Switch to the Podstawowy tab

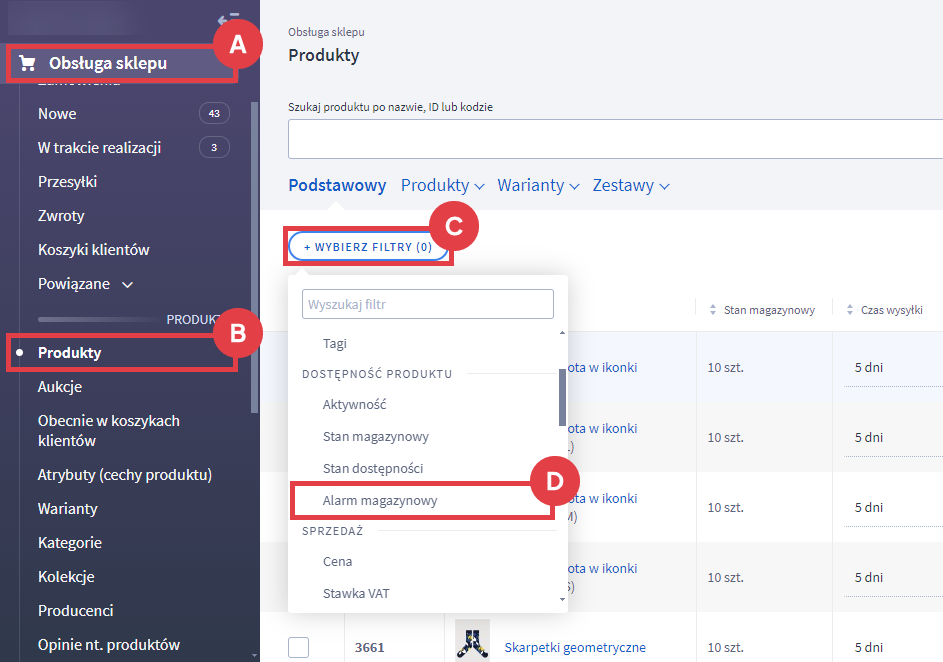[337, 186]
